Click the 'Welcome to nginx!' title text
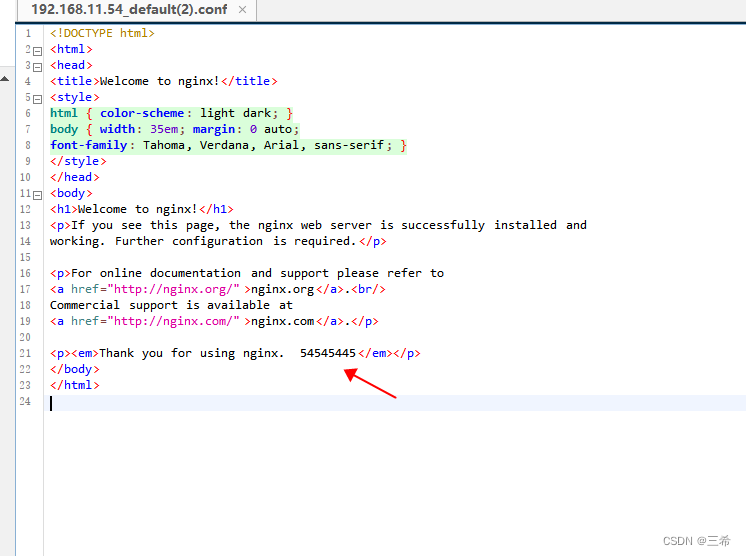The image size is (746, 556). click(x=159, y=81)
